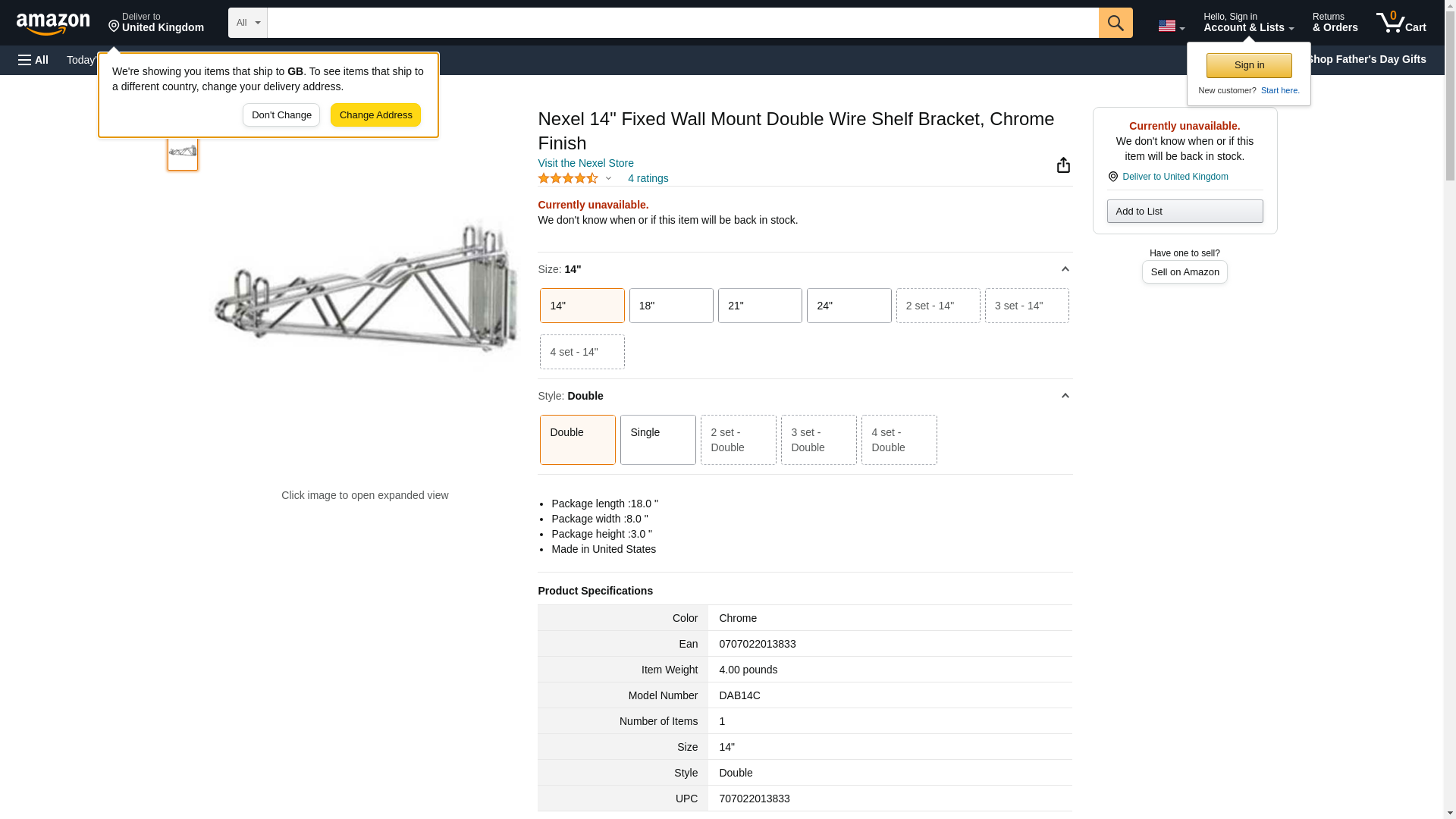The height and width of the screenshot is (819, 1456).
Task: Click into the search text field
Action: [682, 23]
